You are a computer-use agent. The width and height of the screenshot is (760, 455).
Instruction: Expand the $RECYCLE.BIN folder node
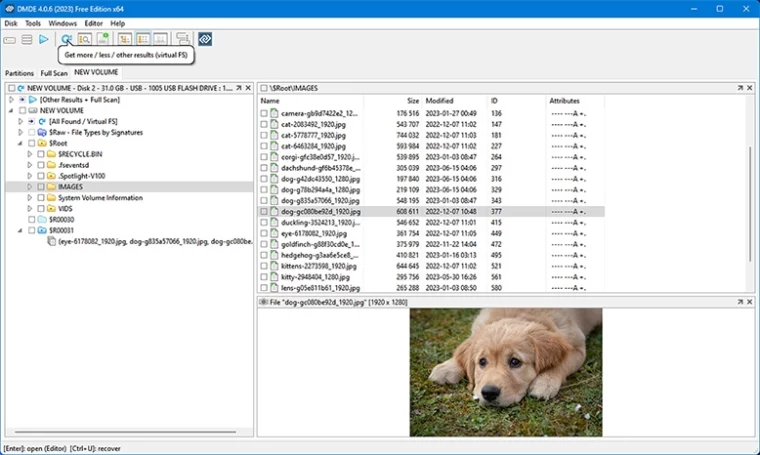(30, 154)
